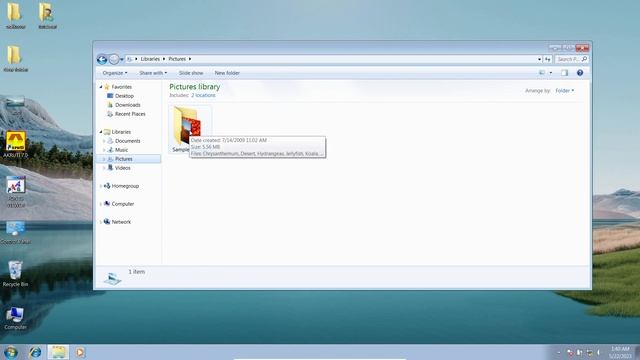This screenshot has width=640, height=360.
Task: Show hidden tray icons arrow
Action: (559, 352)
